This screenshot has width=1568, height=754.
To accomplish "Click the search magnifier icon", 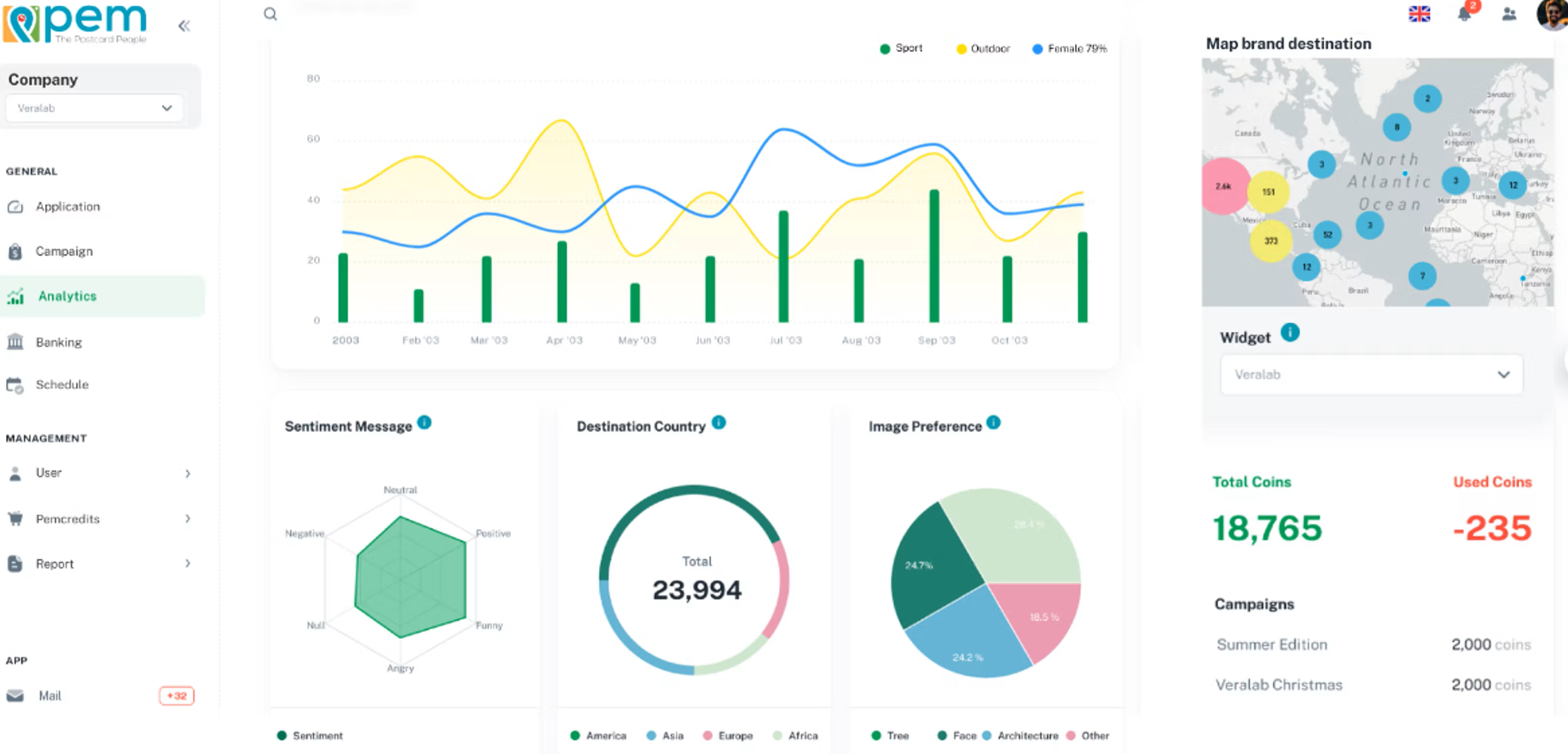I will coord(270,14).
